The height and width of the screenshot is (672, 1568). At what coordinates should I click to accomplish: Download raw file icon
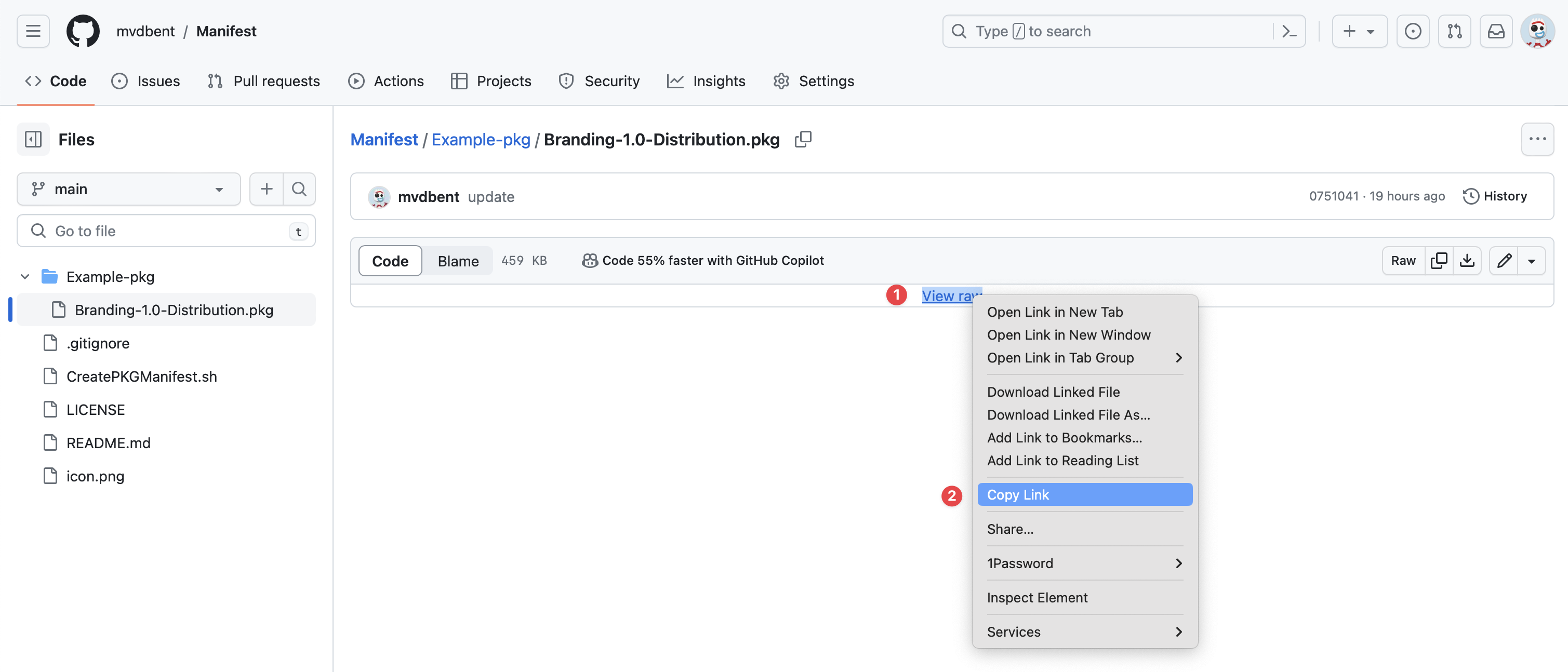click(x=1468, y=261)
